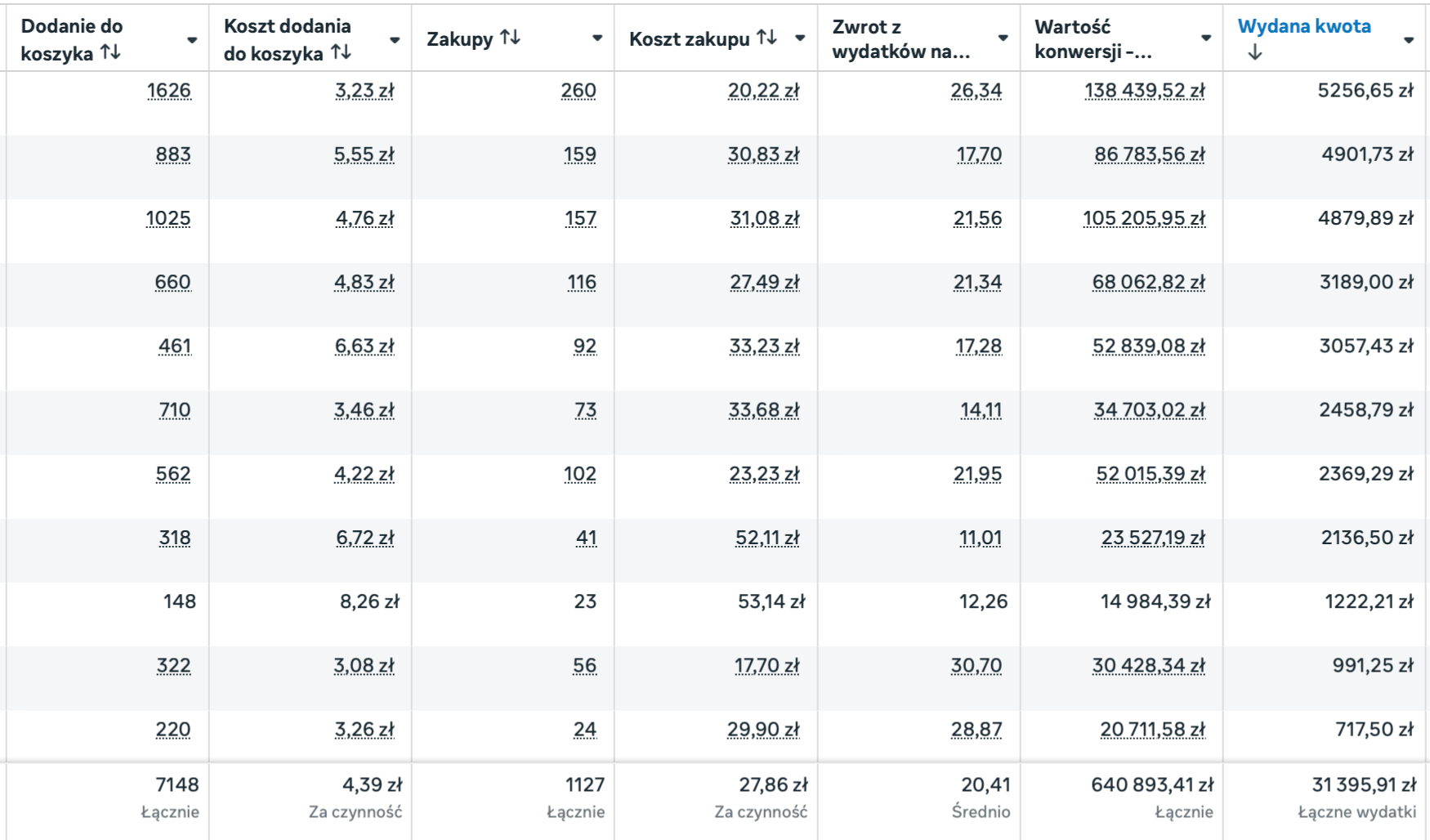Click the Zwrot z wydatków header label
Image resolution: width=1430 pixels, height=840 pixels.
(x=900, y=39)
